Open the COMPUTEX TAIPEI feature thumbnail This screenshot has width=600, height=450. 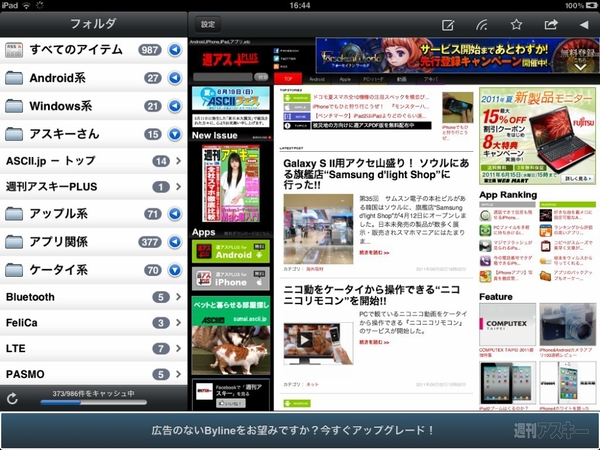[x=507, y=324]
